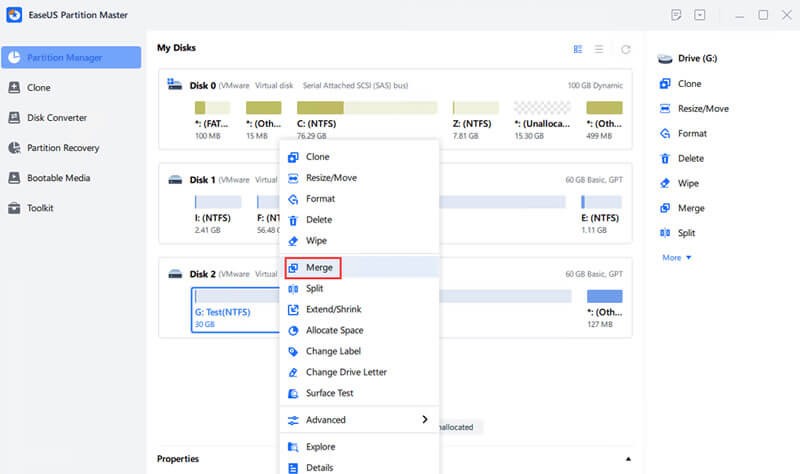Choose Extend/Shrink in the context menu
Viewport: 800px width, 474px height.
pos(359,309)
